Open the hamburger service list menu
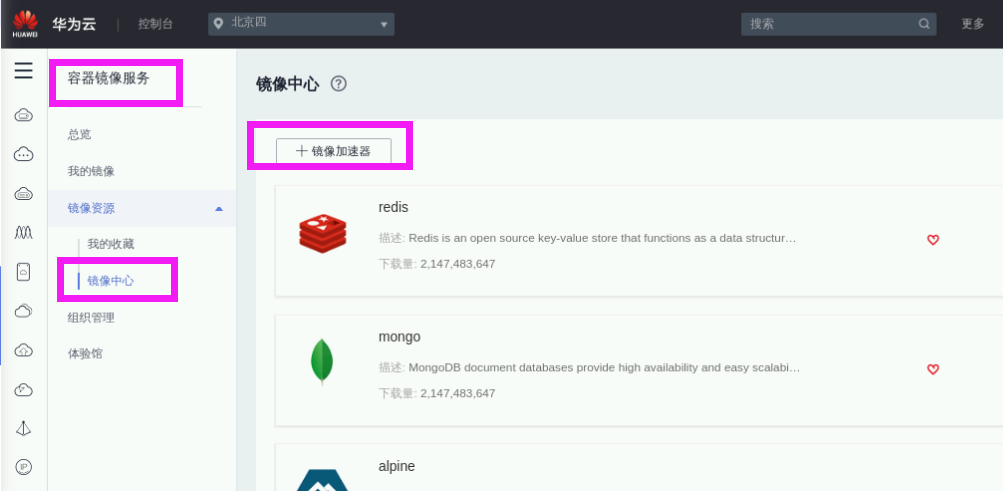The height and width of the screenshot is (491, 1003). 24,70
